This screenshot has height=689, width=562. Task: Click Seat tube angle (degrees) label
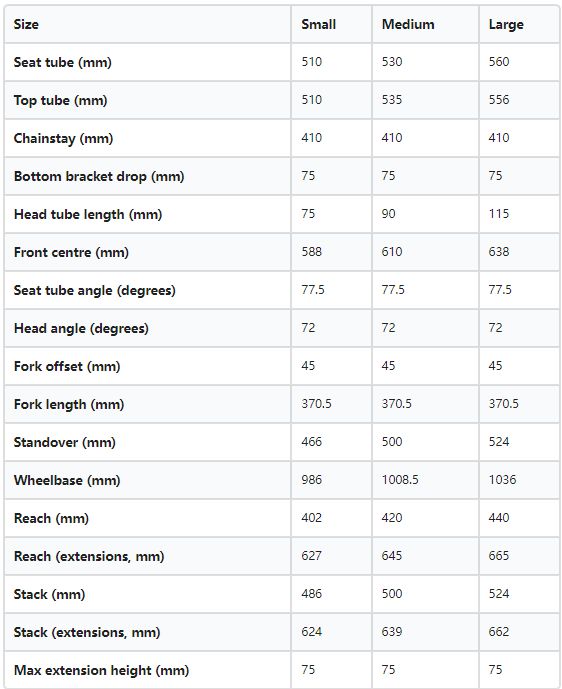(x=94, y=290)
